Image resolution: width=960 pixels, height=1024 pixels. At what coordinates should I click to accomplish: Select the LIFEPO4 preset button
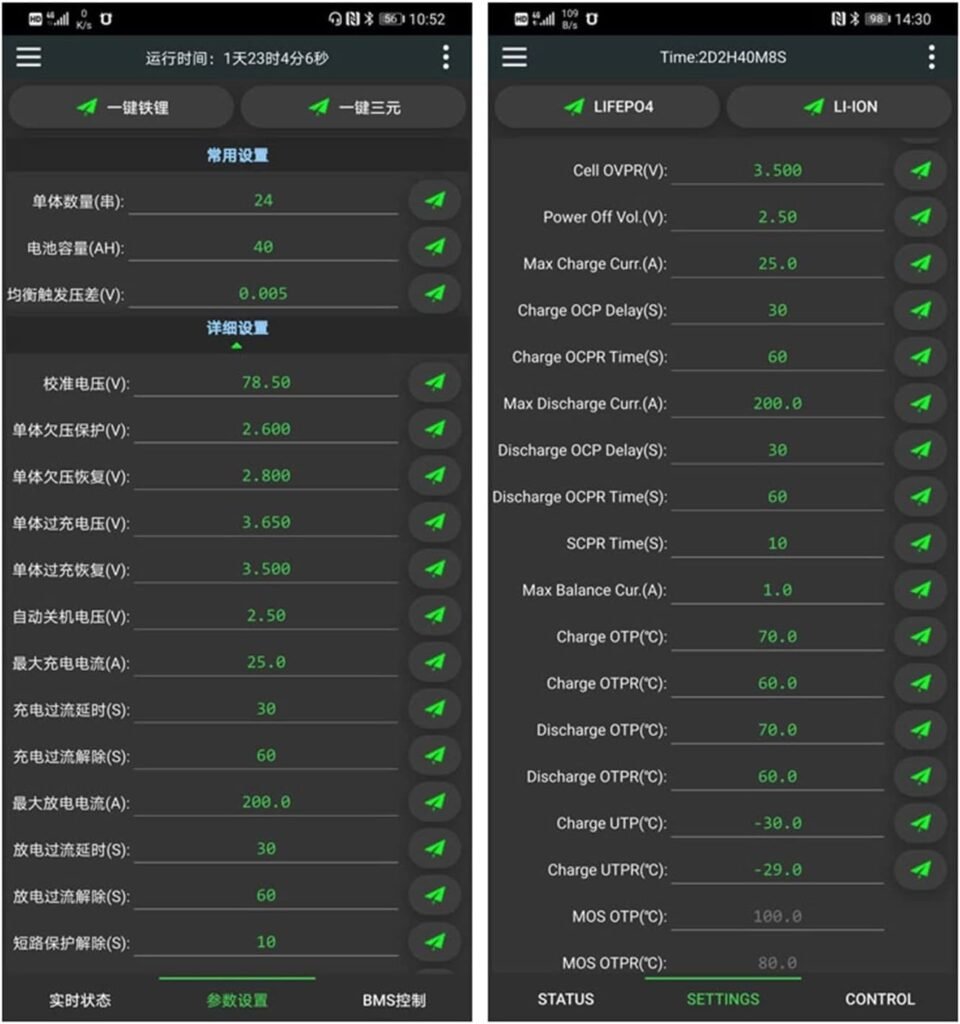[604, 107]
